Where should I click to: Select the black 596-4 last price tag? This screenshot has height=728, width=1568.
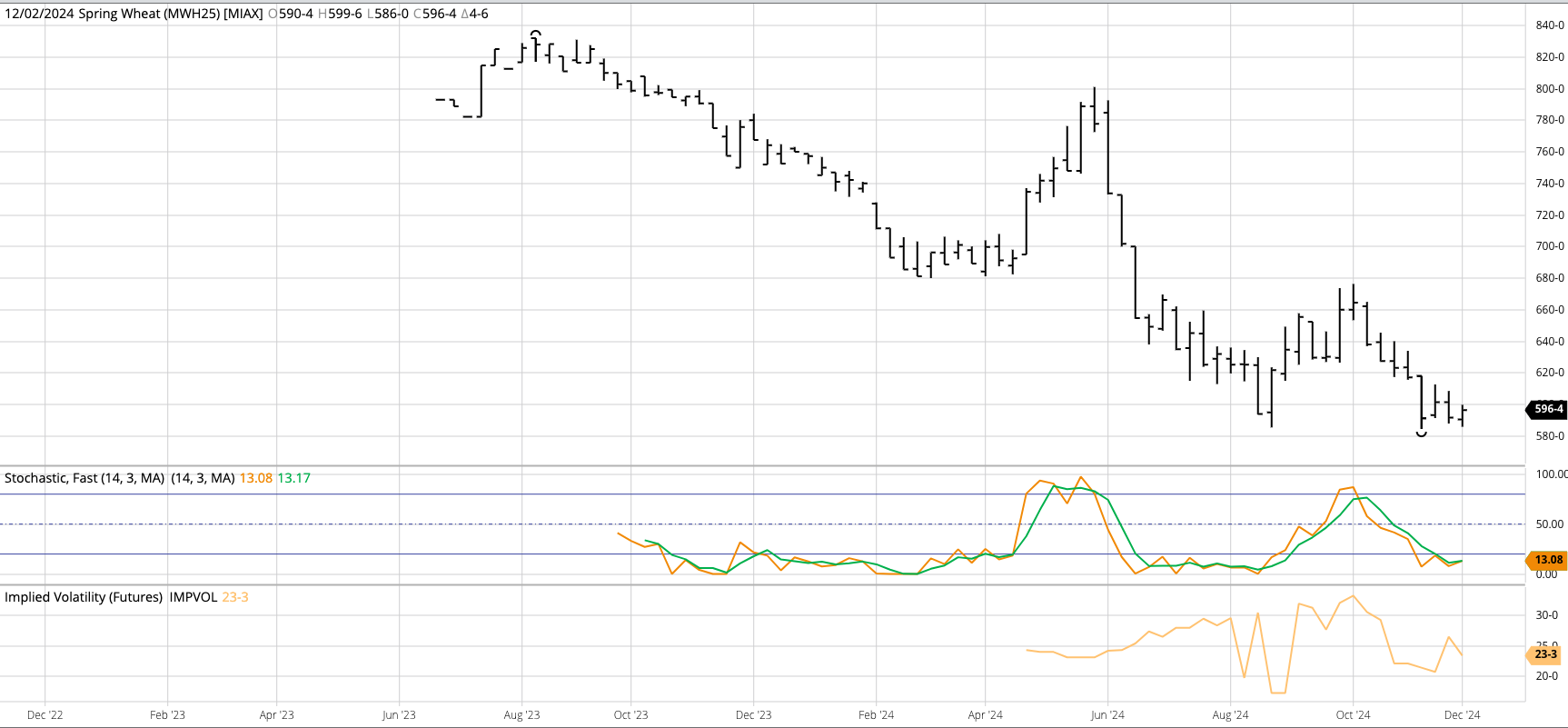coord(1548,409)
